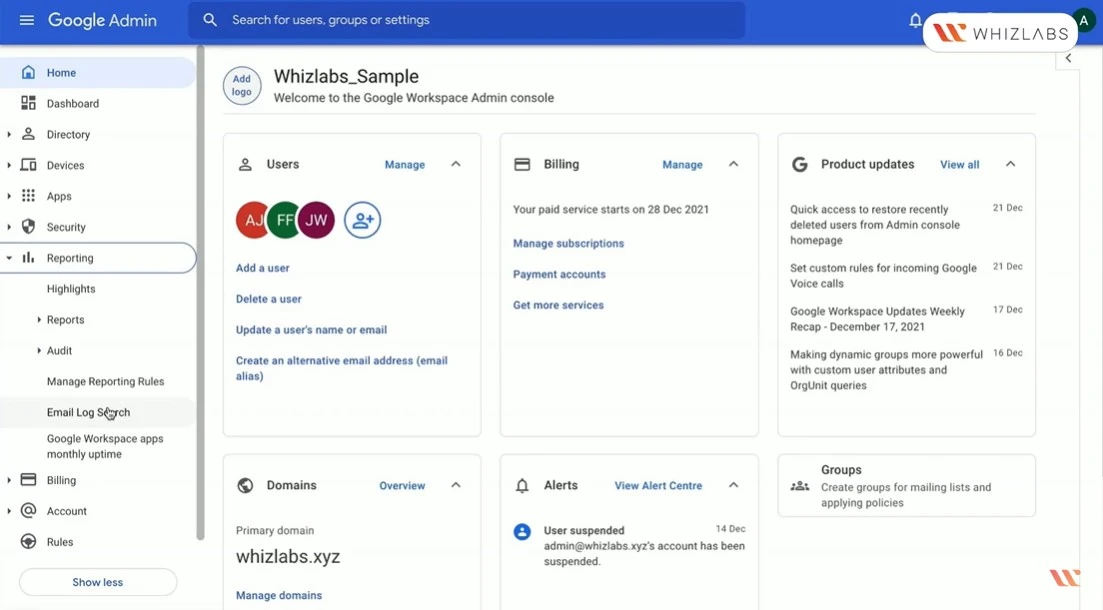Open the main hamburger menu

(x=27, y=20)
